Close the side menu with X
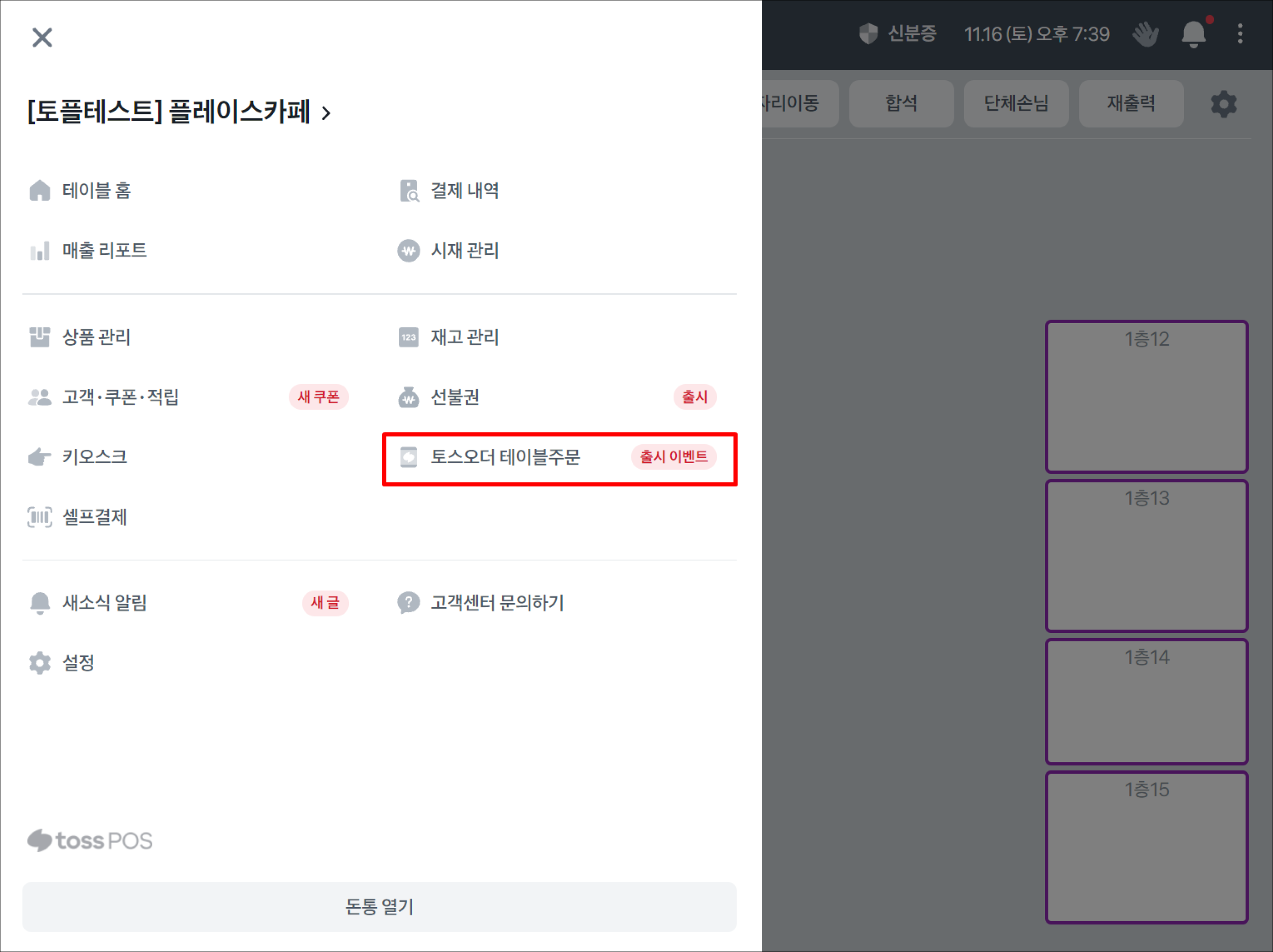The image size is (1273, 952). pos(42,38)
